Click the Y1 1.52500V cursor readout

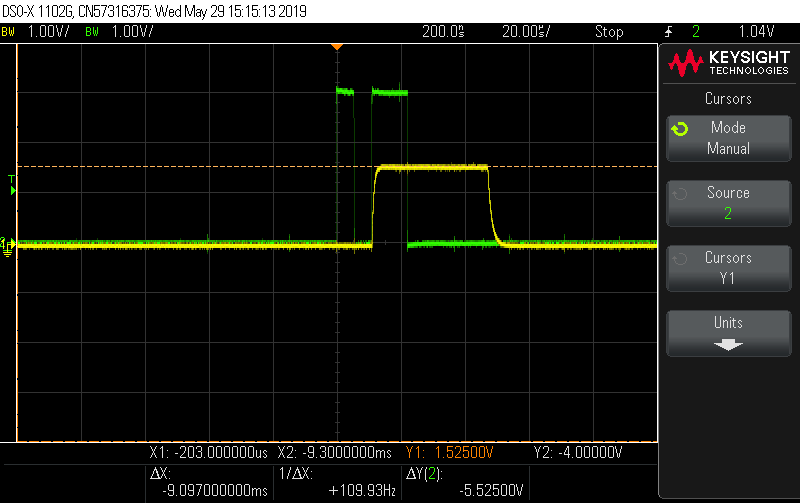coord(449,452)
